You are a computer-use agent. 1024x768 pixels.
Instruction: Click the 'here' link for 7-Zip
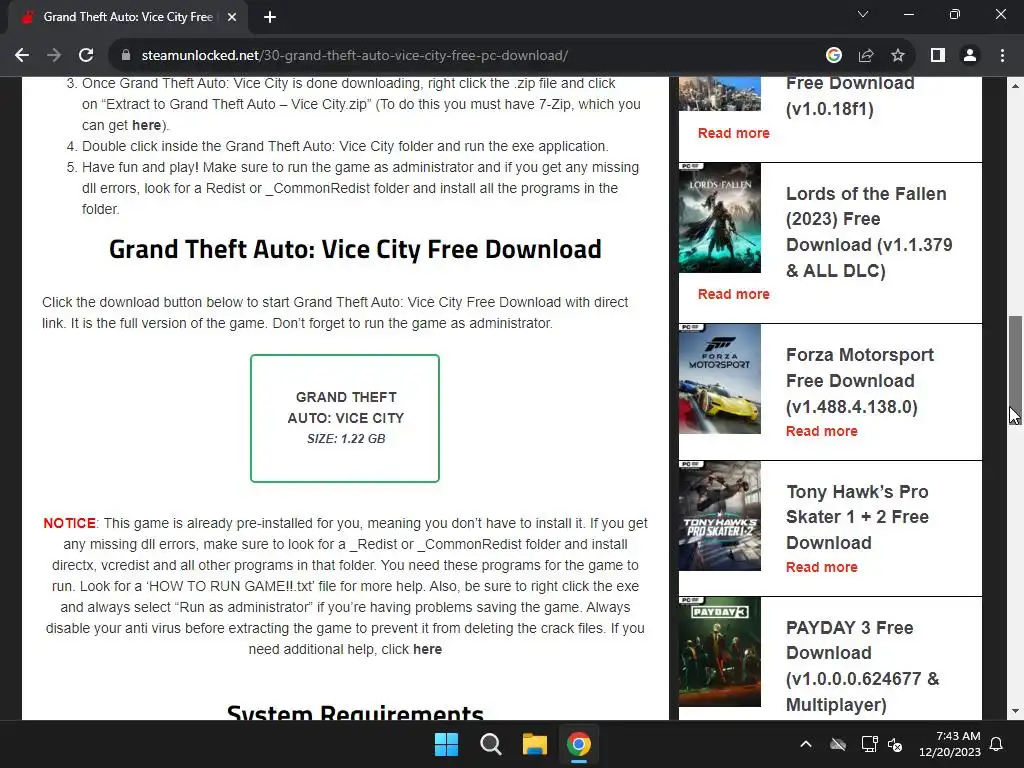click(146, 125)
